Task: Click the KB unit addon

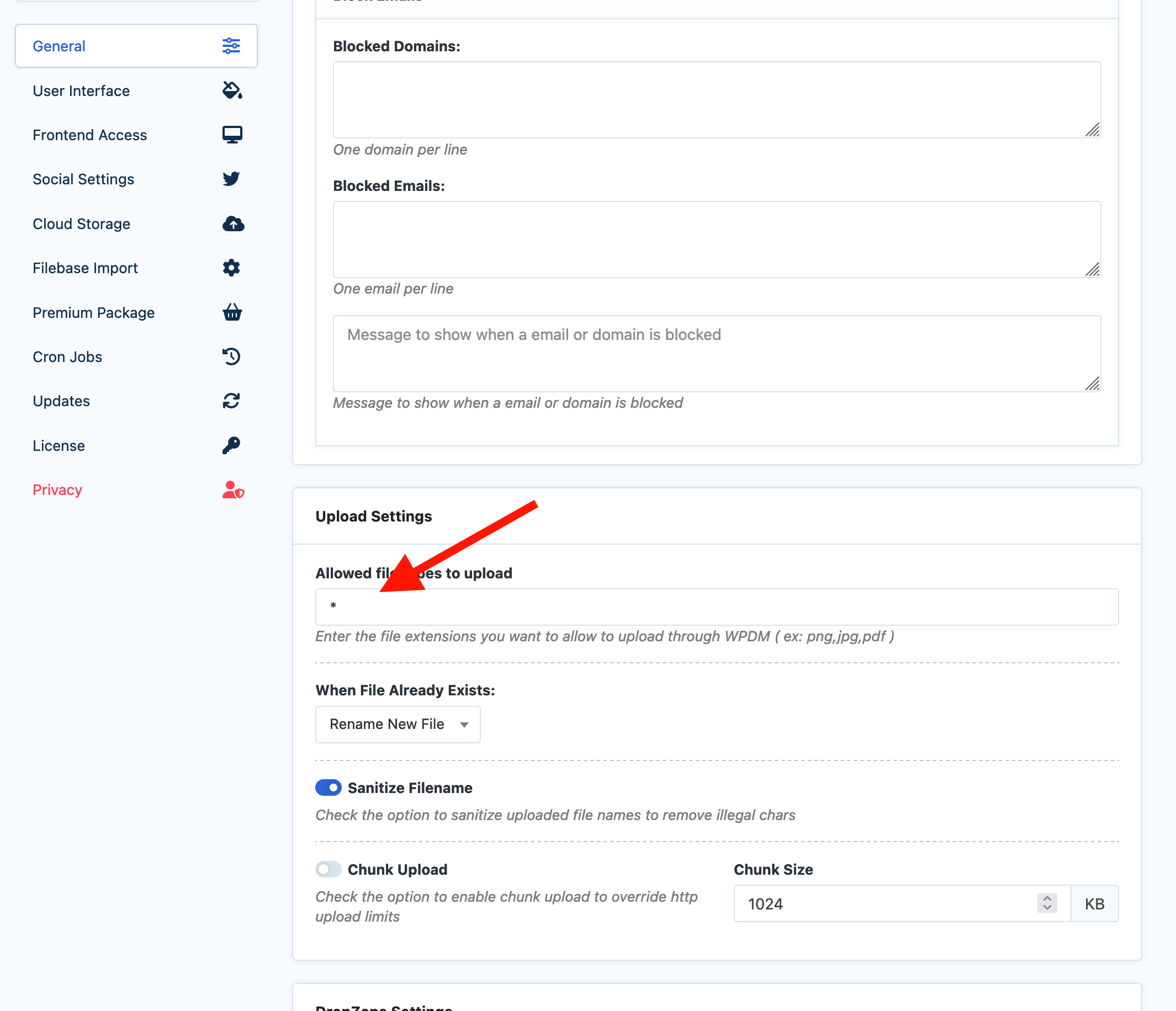Action: click(x=1095, y=904)
